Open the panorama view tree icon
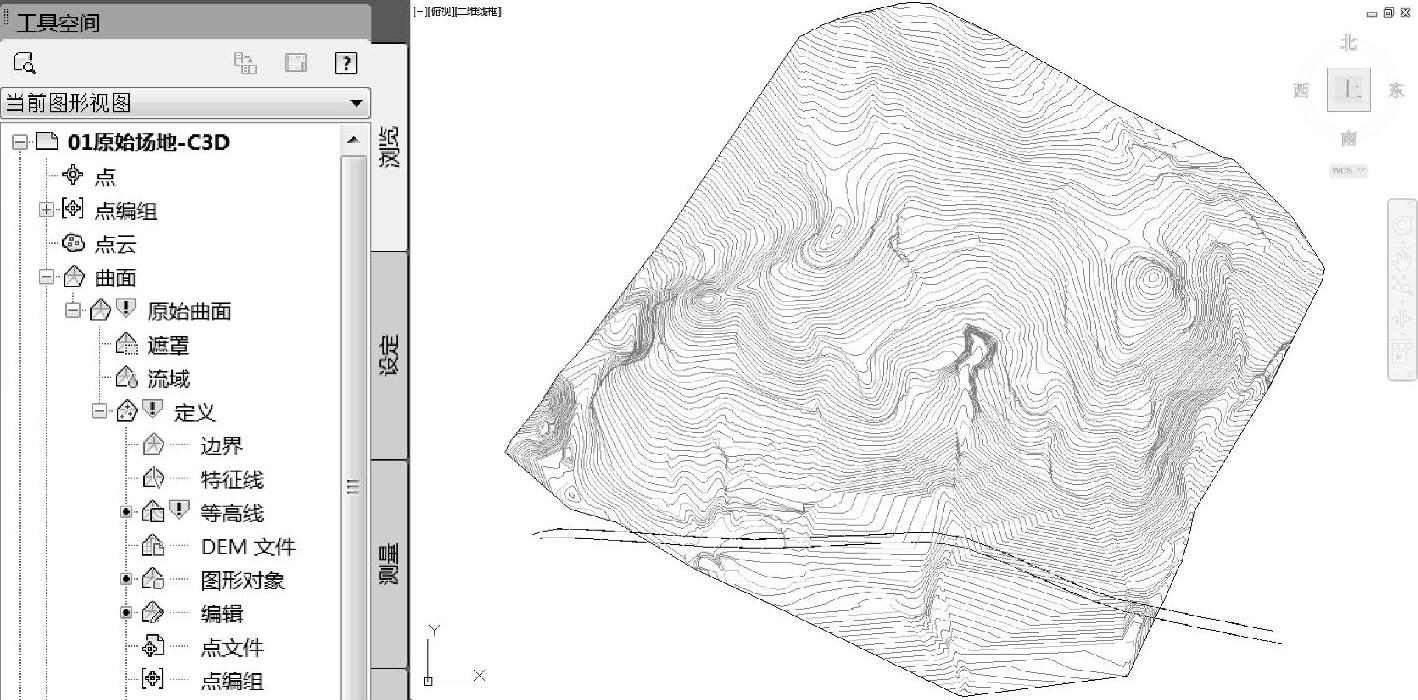This screenshot has width=1418, height=700. click(245, 63)
